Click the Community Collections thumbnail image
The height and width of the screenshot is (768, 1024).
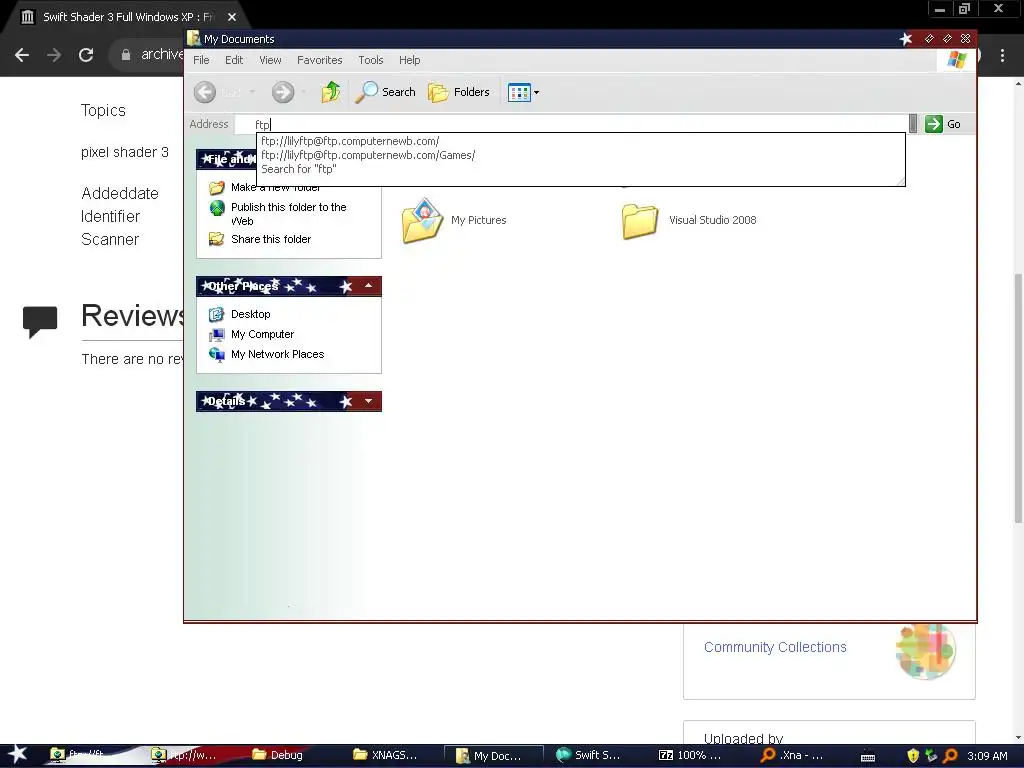925,651
